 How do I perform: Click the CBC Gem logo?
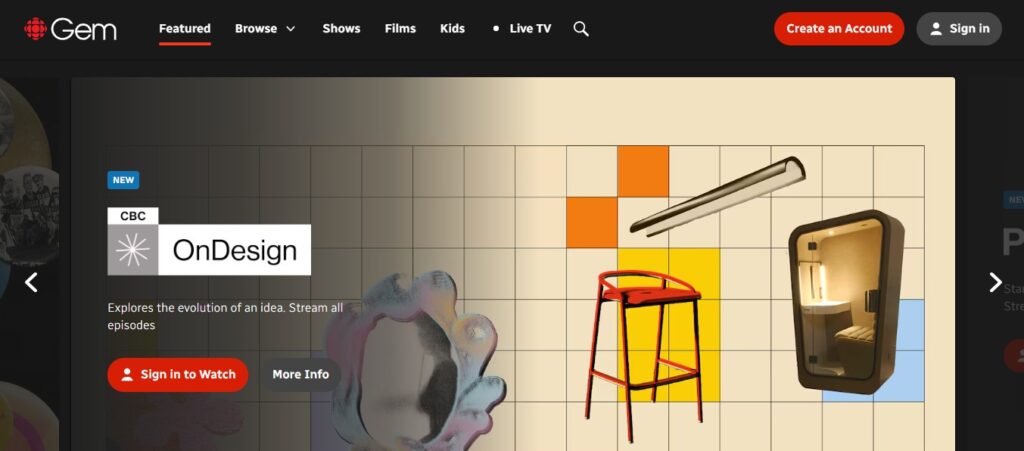click(71, 29)
